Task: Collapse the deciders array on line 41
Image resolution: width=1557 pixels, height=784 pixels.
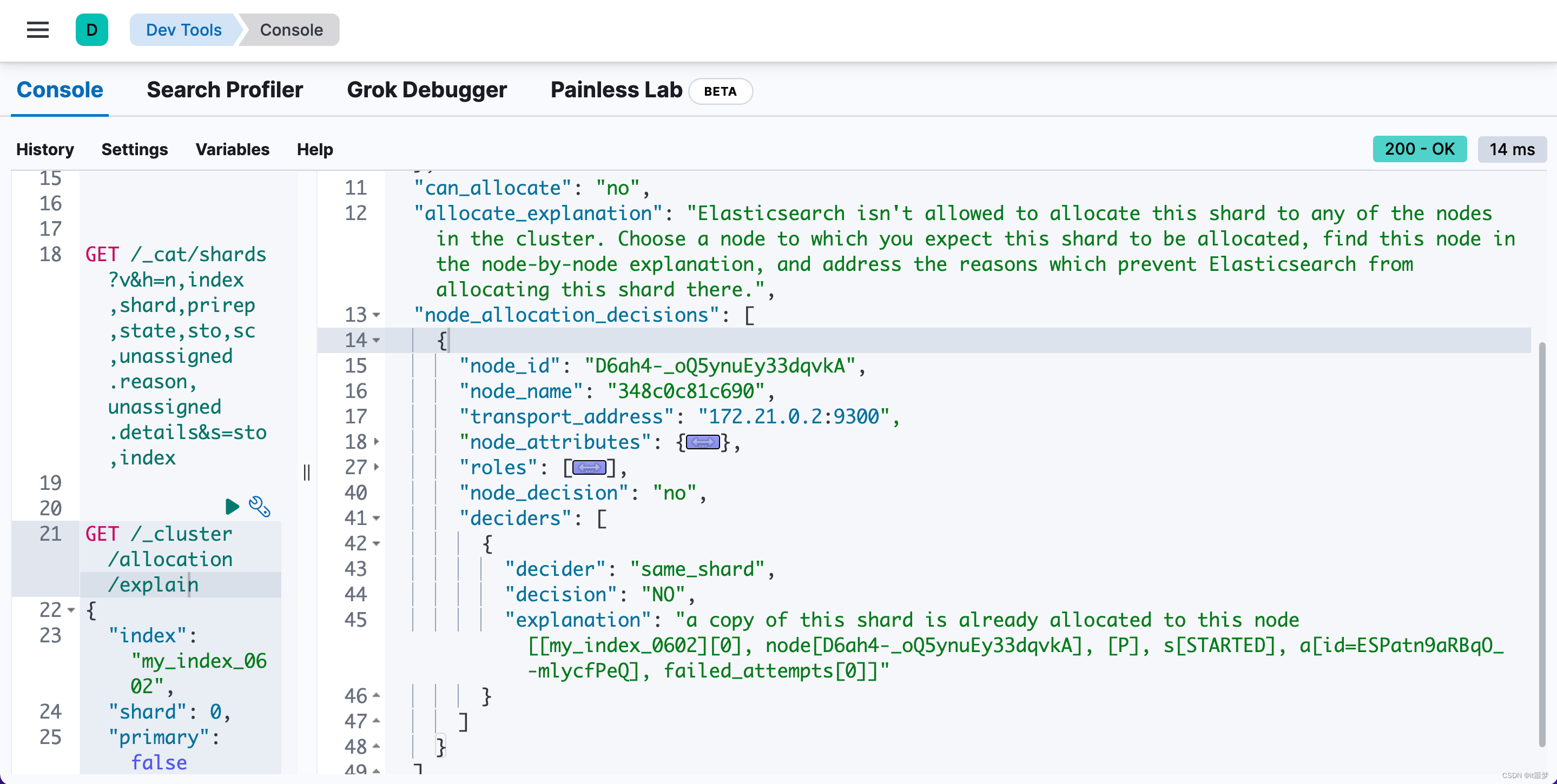Action: pyautogui.click(x=377, y=518)
